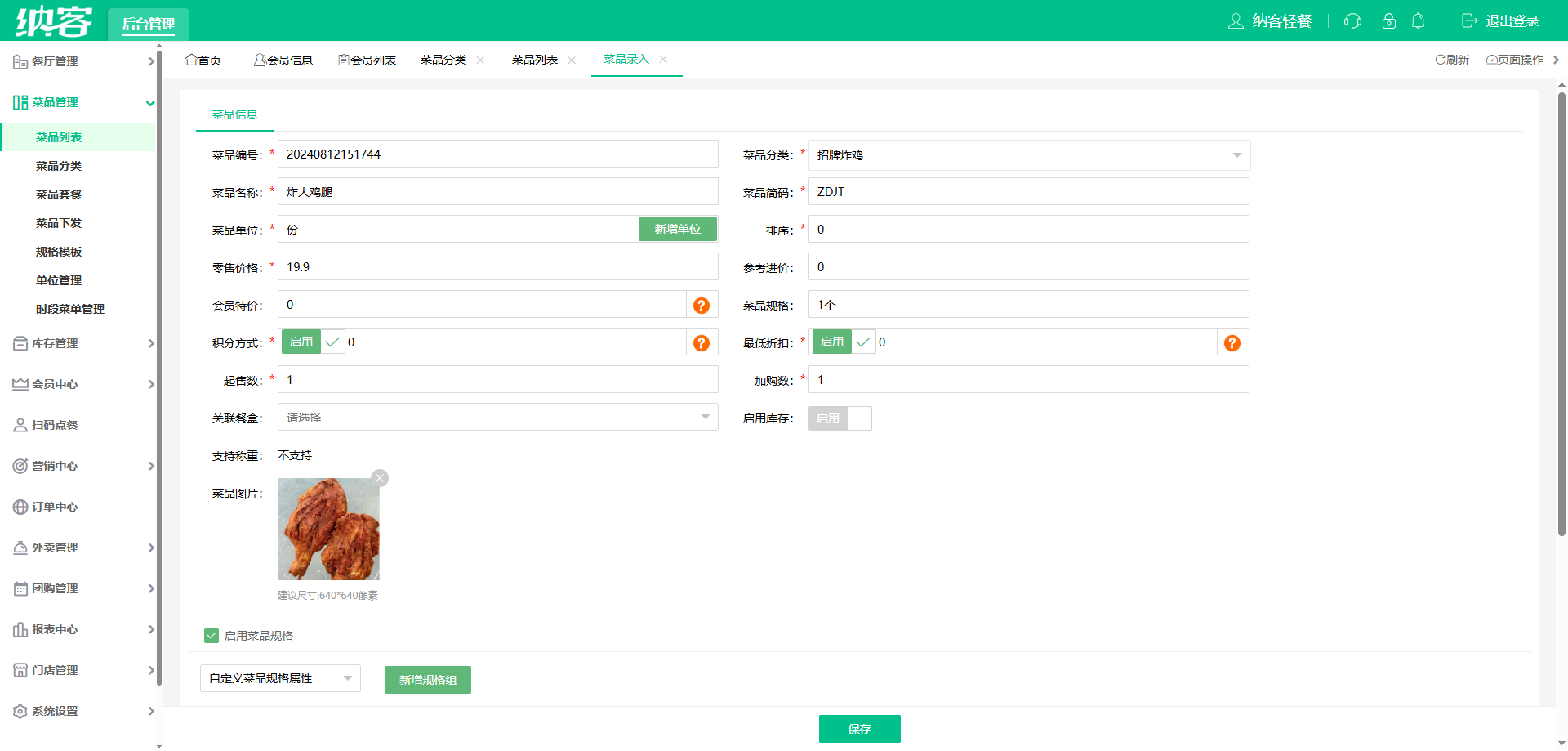The height and width of the screenshot is (751, 1568).
Task: Open 规格模板 in sidebar
Action: click(x=59, y=252)
